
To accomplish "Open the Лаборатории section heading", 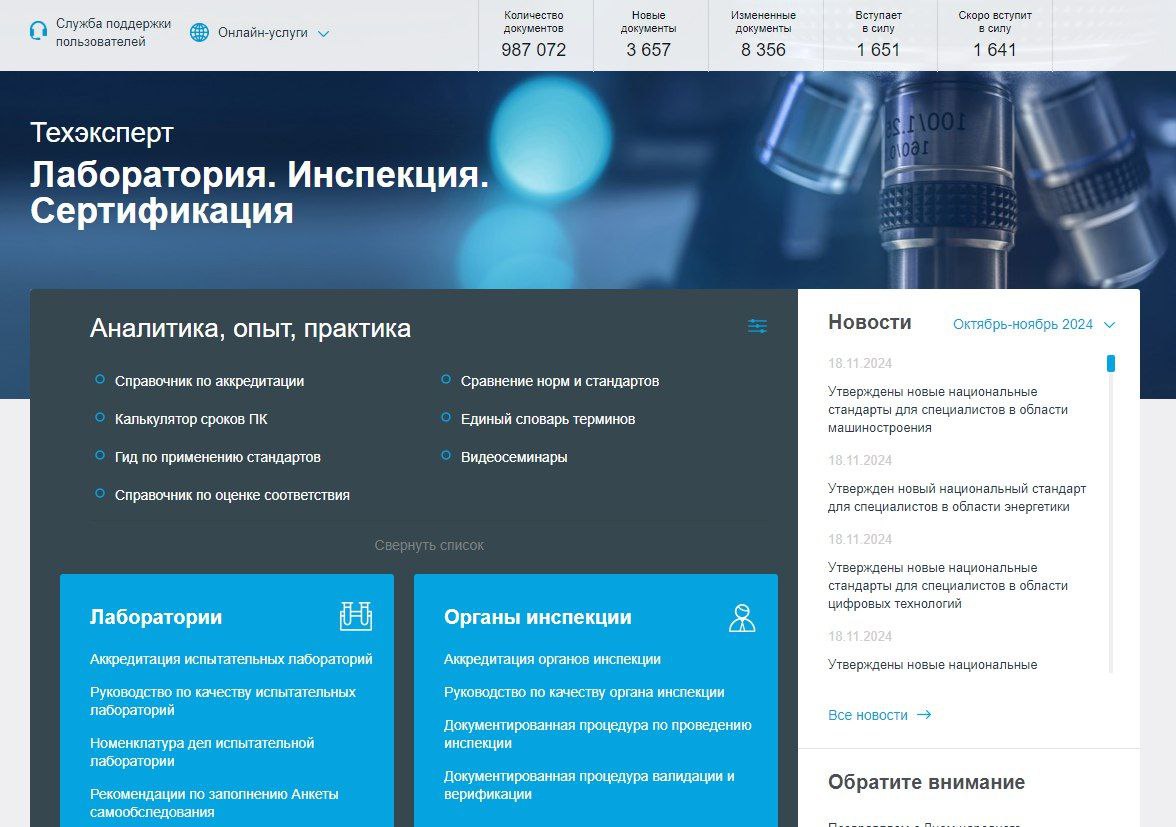I will (156, 617).
